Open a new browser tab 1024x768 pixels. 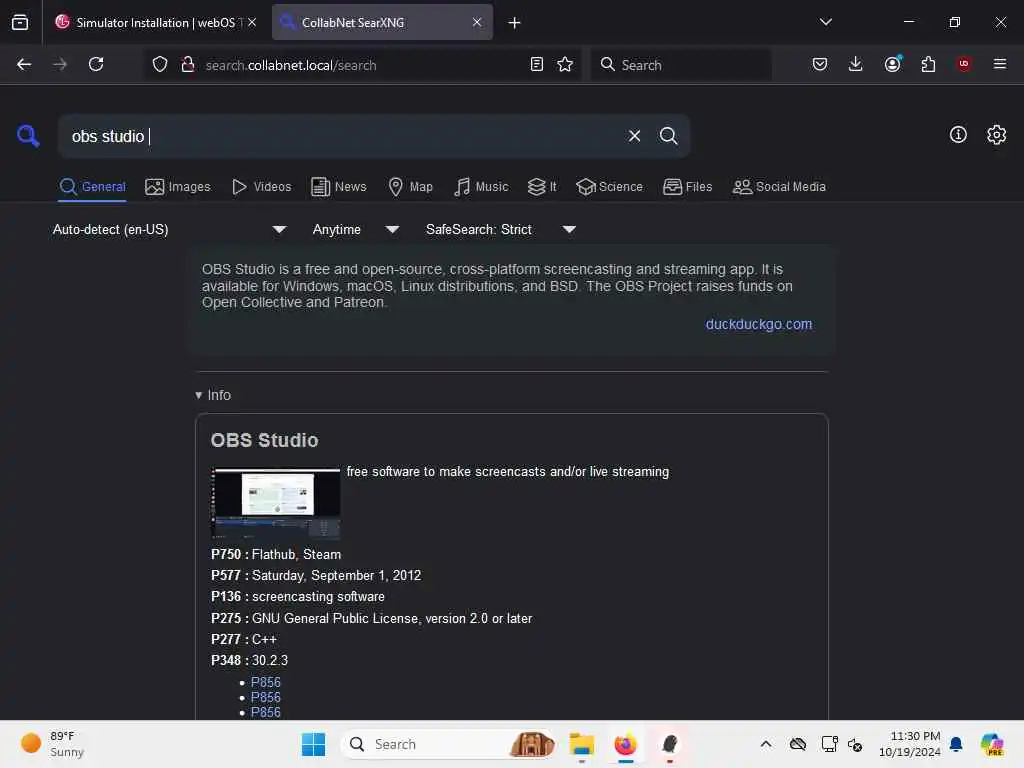pos(514,23)
